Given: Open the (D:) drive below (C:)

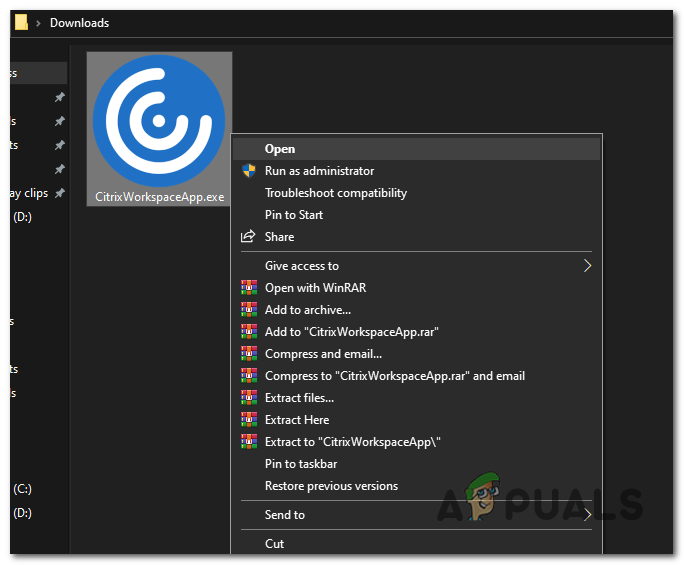Looking at the screenshot, I should pyautogui.click(x=22, y=513).
